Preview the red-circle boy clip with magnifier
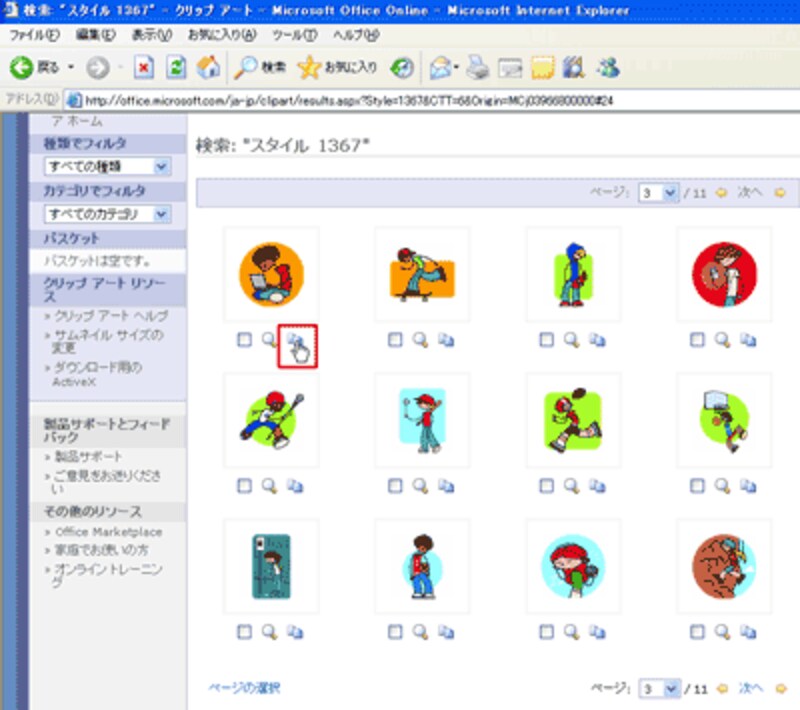The image size is (800, 710). [x=722, y=340]
